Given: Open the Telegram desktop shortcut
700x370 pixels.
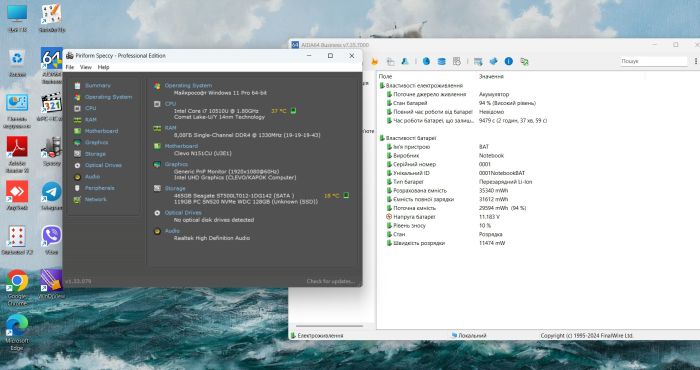Looking at the screenshot, I should coord(52,196).
